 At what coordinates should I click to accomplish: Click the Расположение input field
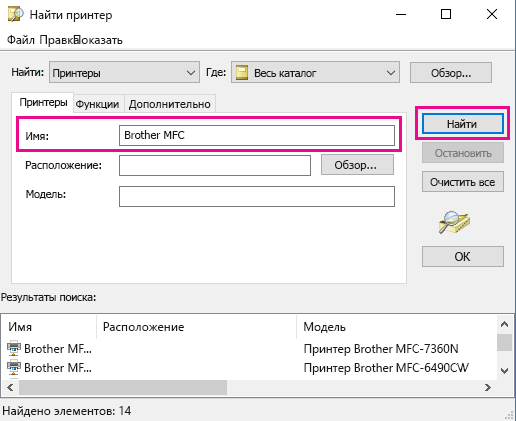pos(215,165)
